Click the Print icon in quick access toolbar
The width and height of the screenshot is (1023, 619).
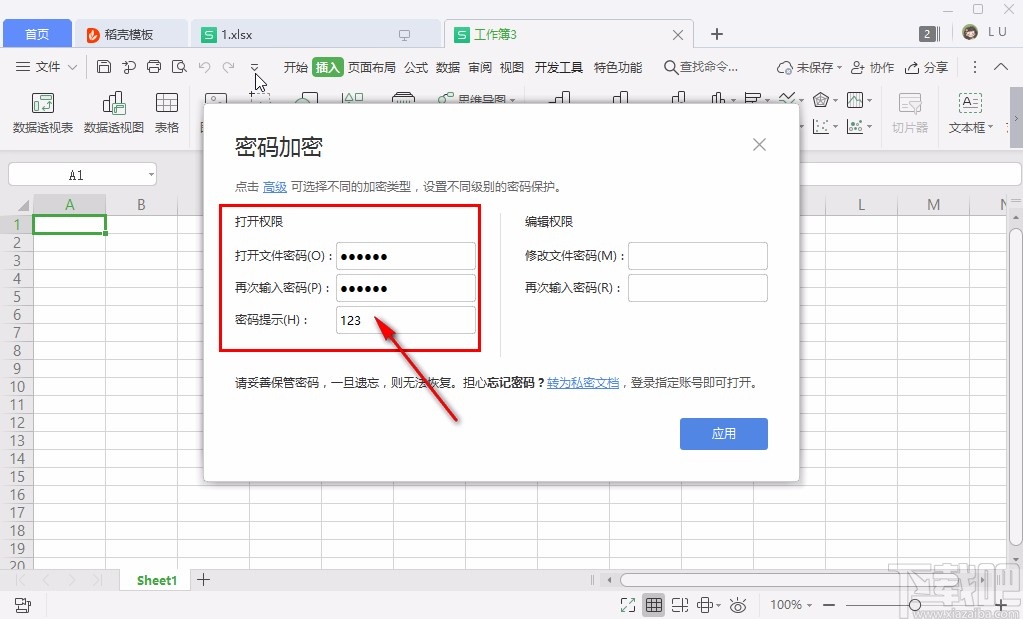point(155,67)
